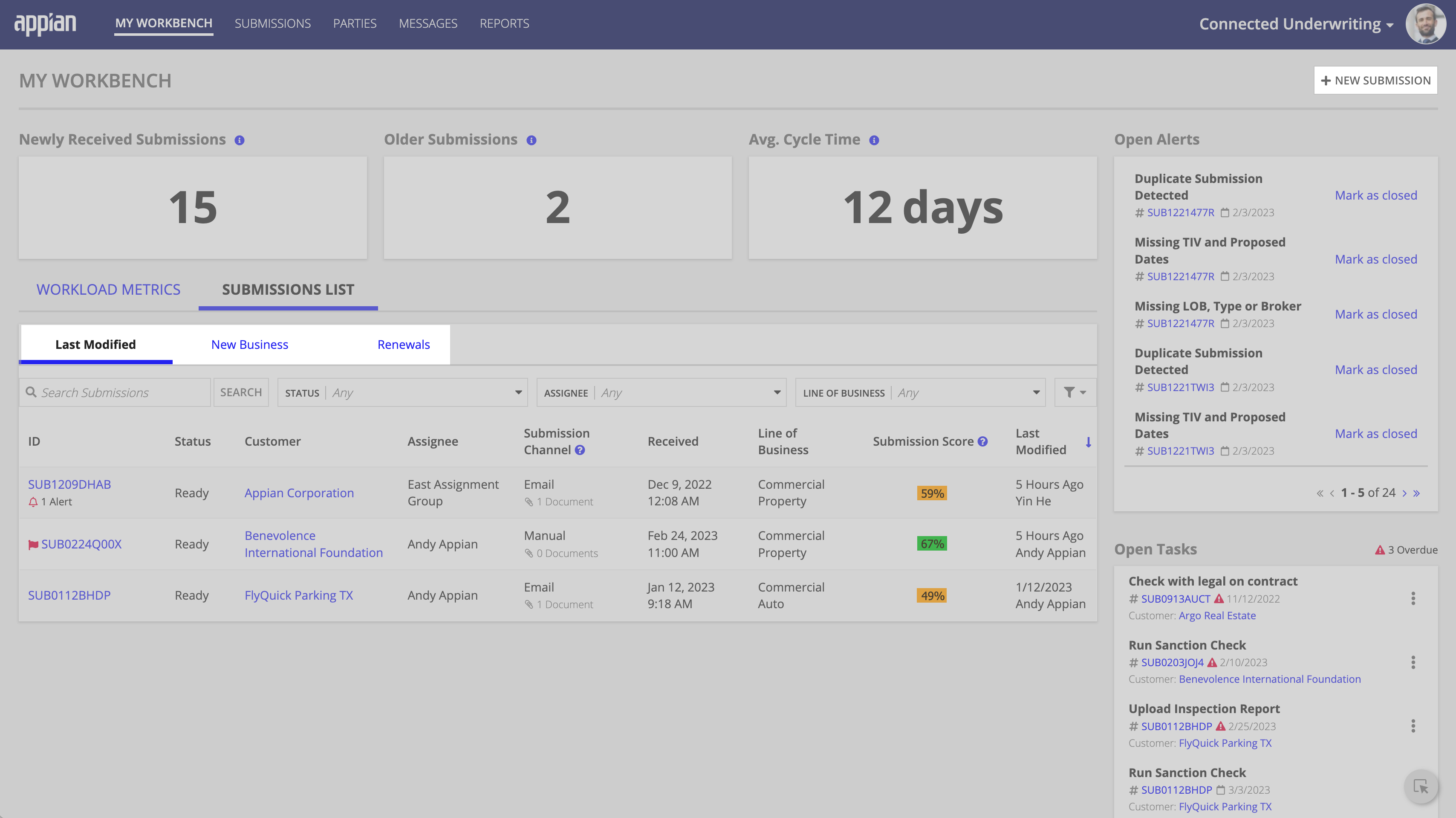The height and width of the screenshot is (818, 1456).
Task: Click the info icon next to Avg. Cycle Time
Action: pyautogui.click(x=874, y=139)
